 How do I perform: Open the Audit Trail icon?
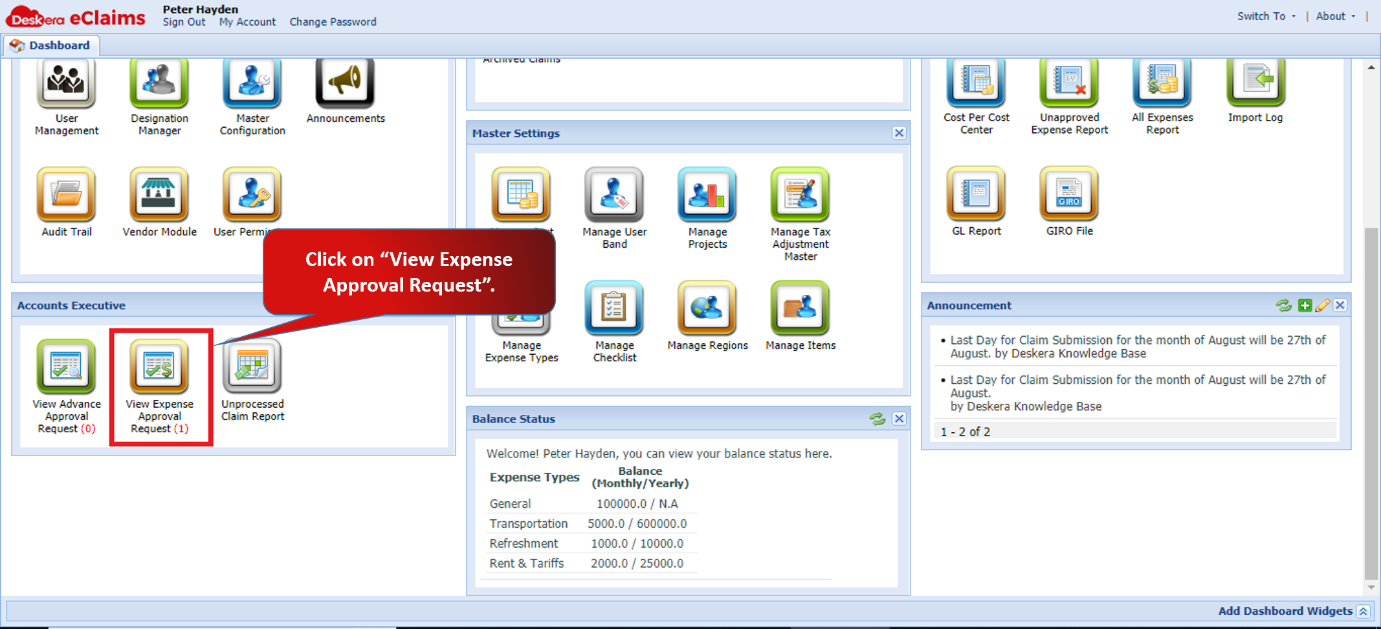(67, 194)
